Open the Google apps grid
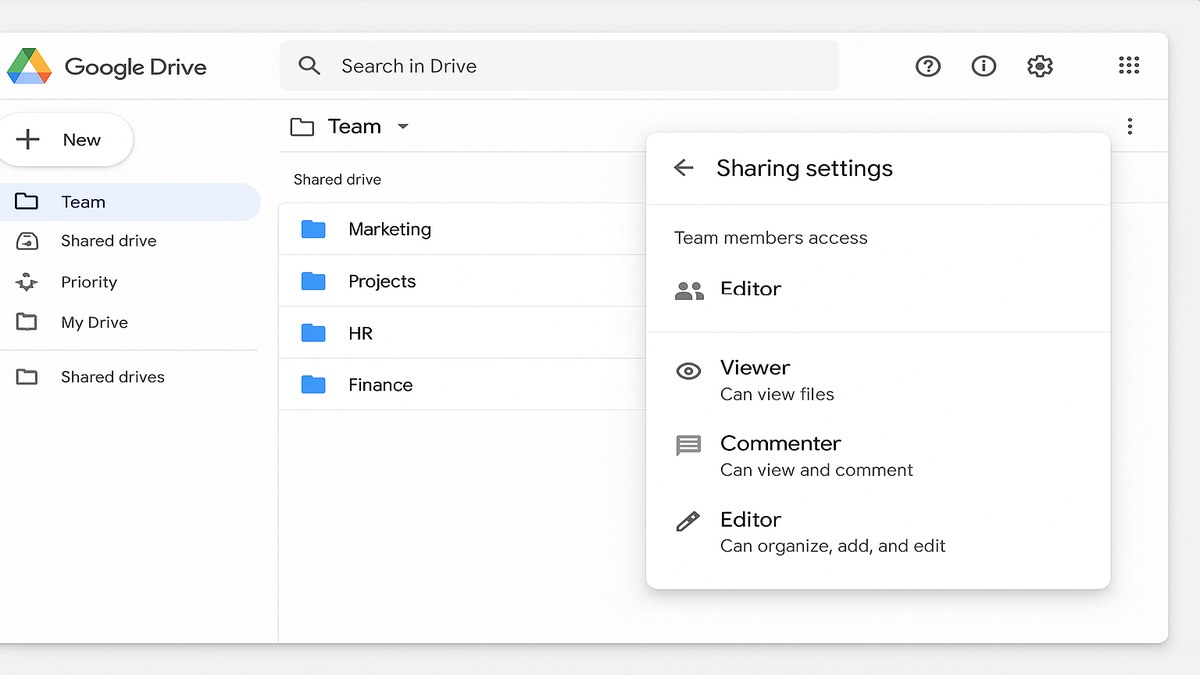The height and width of the screenshot is (675, 1200). point(1128,66)
